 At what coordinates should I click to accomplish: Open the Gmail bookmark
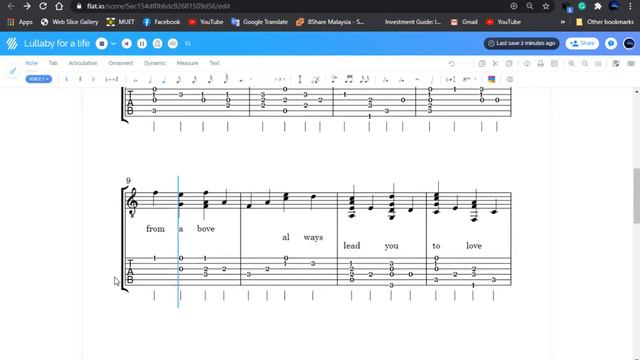coord(464,22)
